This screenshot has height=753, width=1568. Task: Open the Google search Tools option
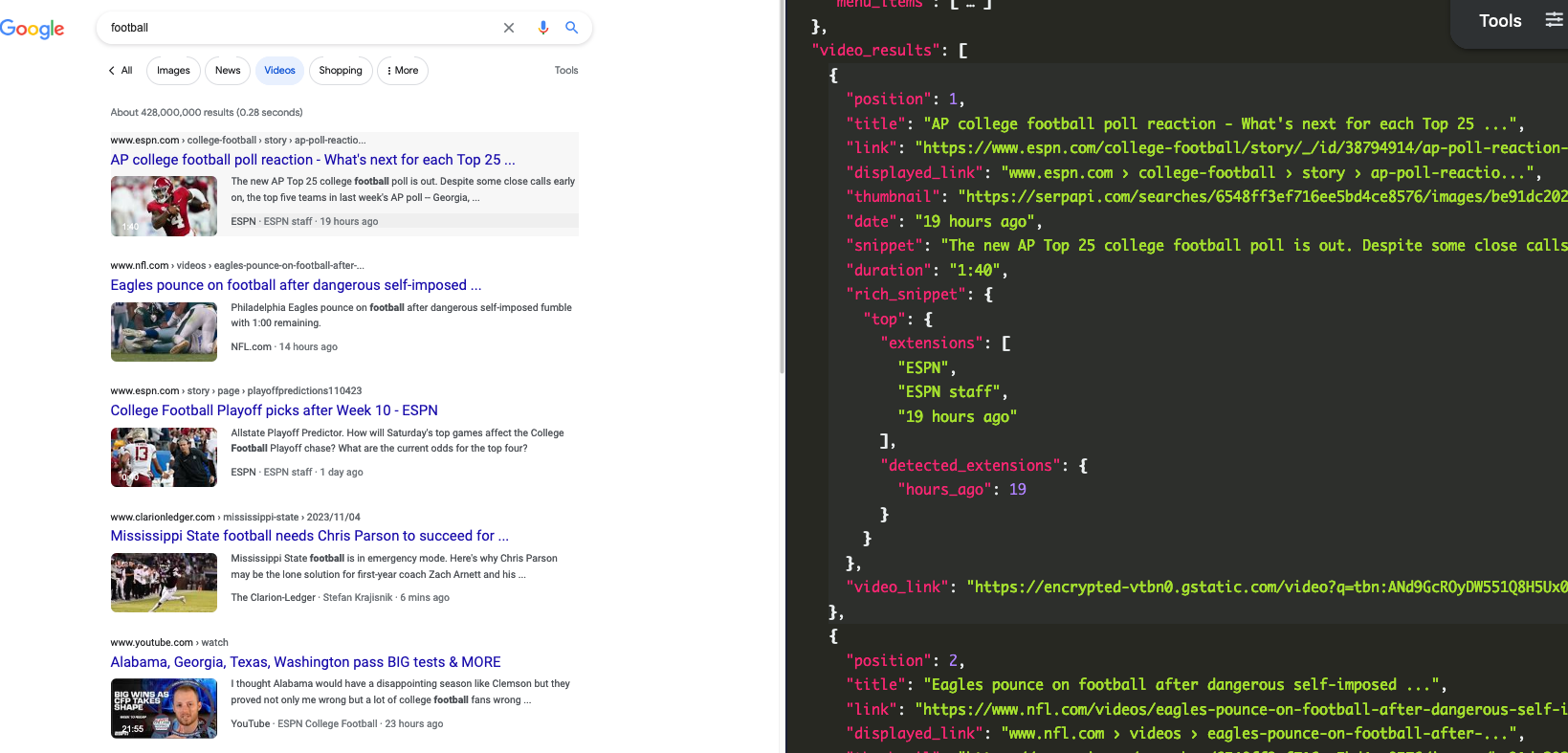[x=566, y=71]
